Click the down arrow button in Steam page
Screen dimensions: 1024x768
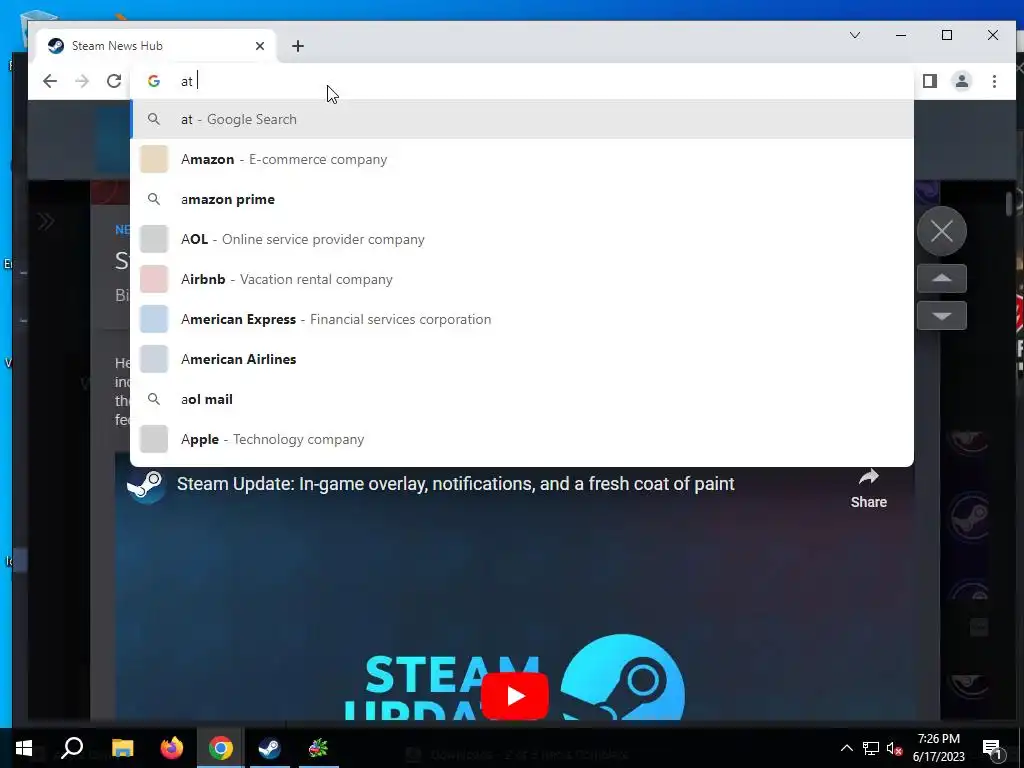coord(942,316)
